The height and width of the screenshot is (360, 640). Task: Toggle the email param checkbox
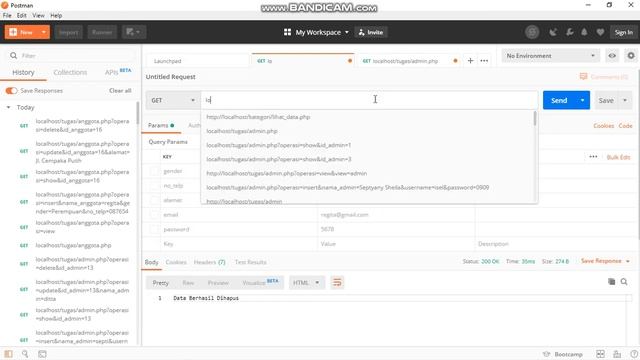pyautogui.click(x=154, y=215)
